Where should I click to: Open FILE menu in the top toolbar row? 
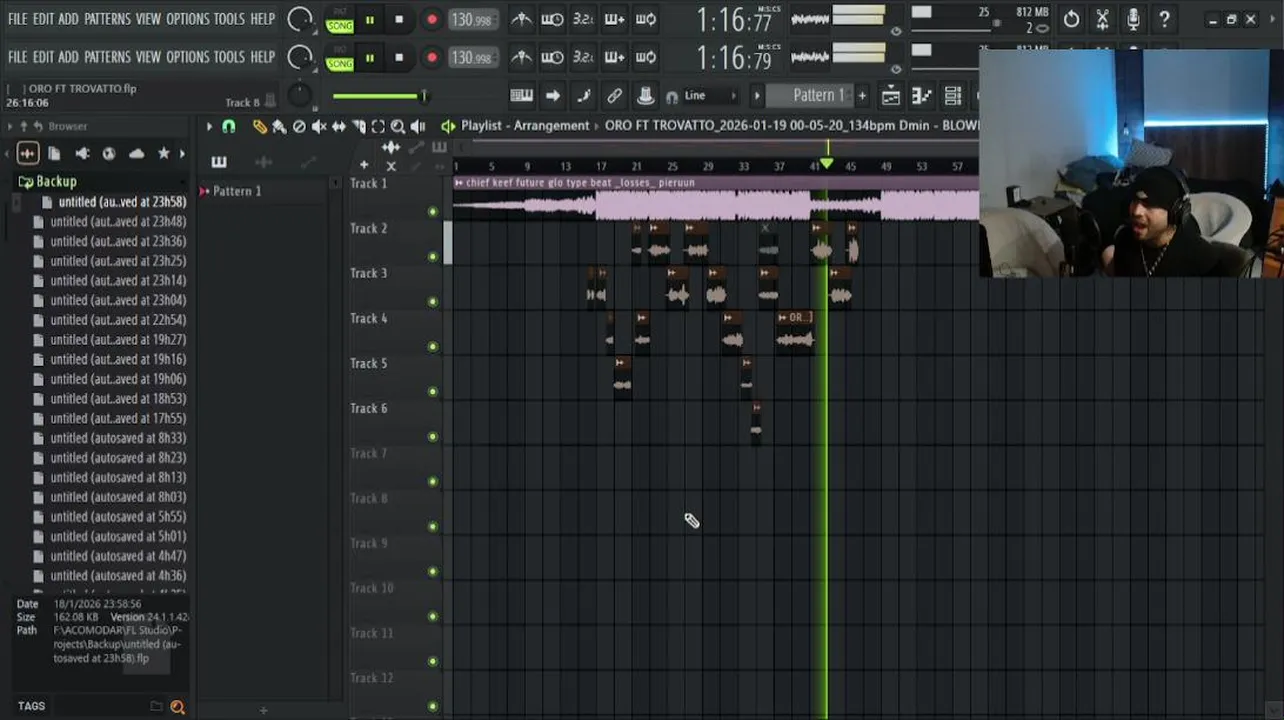click(17, 19)
